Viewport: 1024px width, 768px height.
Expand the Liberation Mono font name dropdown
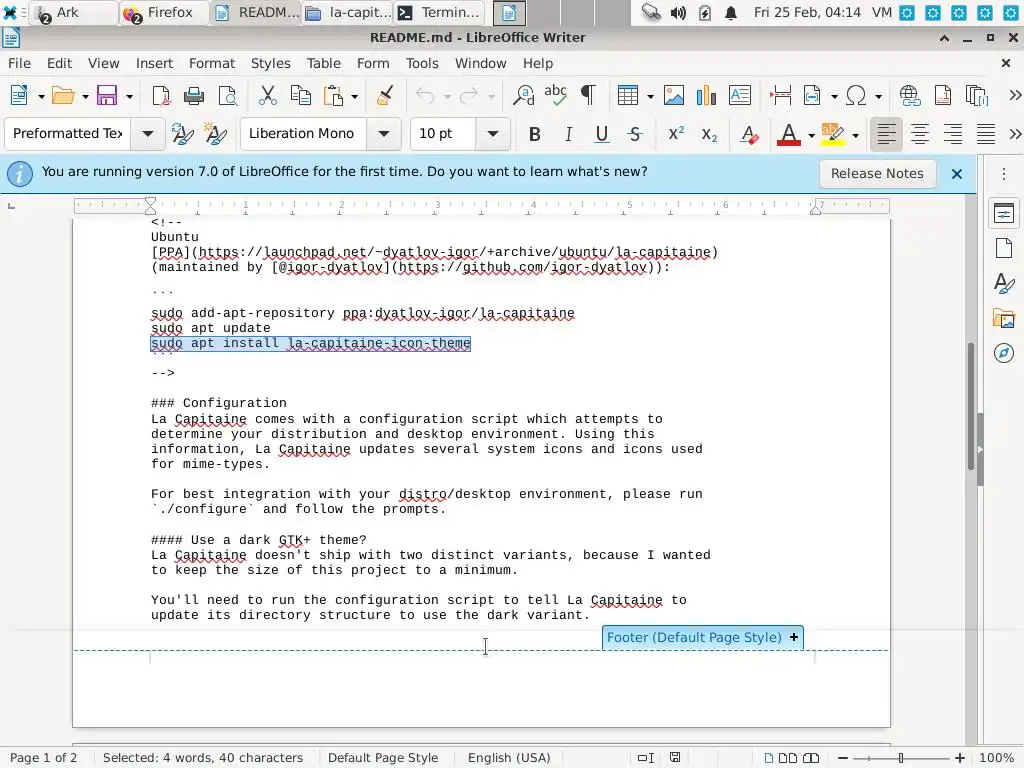coord(383,134)
